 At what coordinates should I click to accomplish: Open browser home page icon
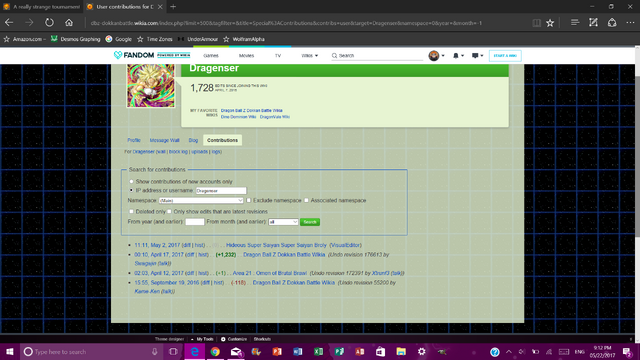[69, 23]
